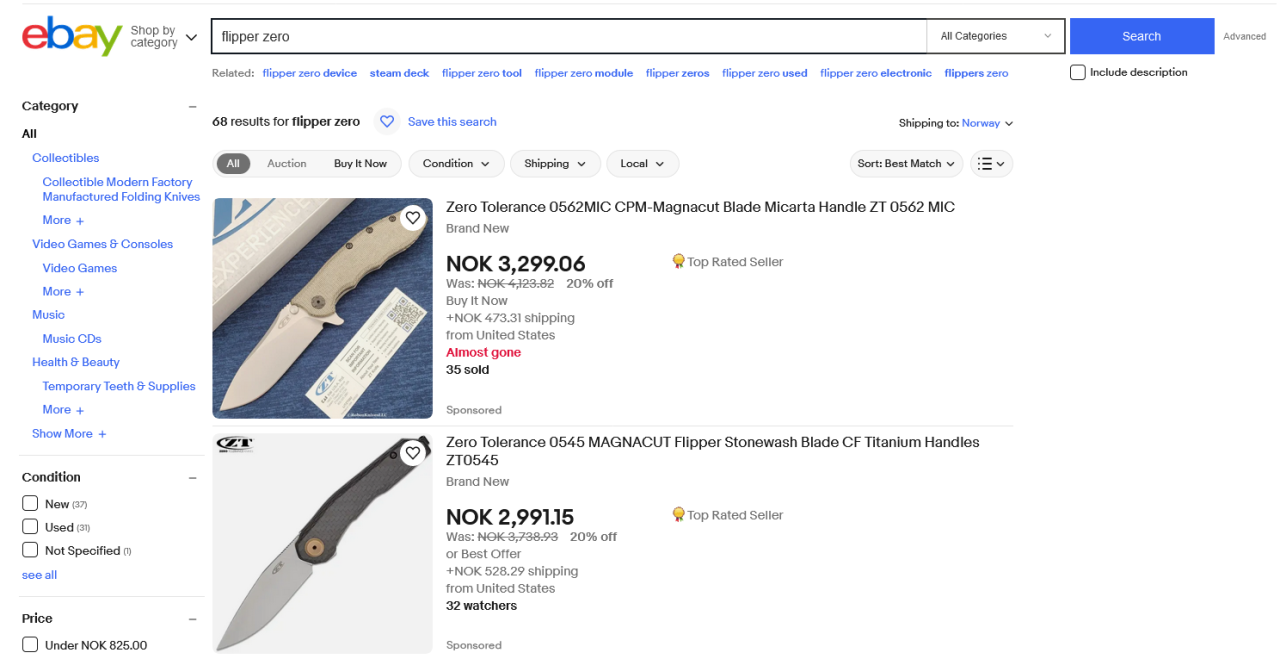Click the first knife listing thumbnail
Viewport: 1280px width, 659px height.
(x=322, y=307)
